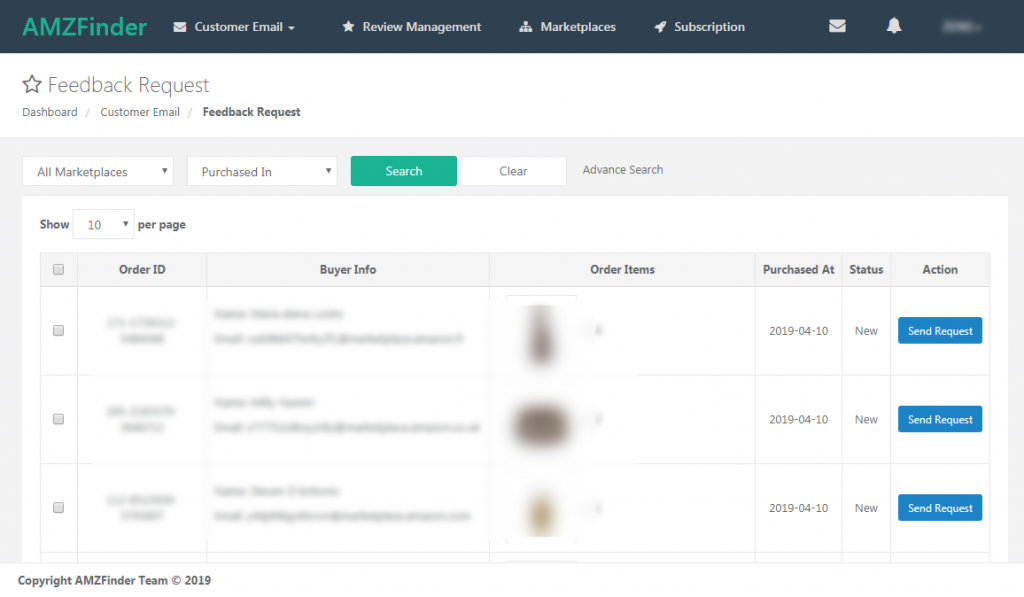1024x597 pixels.
Task: Open the Subscription page
Action: tap(699, 27)
